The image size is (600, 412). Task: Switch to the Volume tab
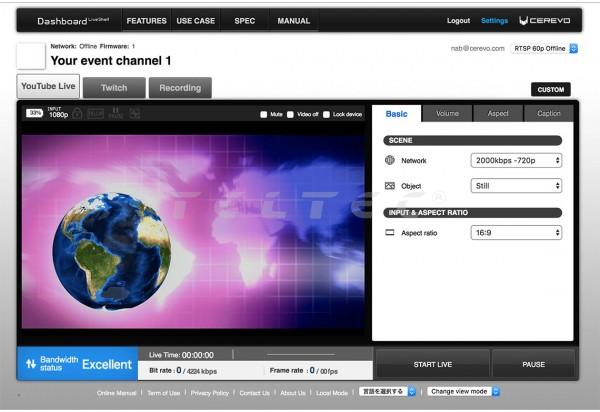[447, 113]
